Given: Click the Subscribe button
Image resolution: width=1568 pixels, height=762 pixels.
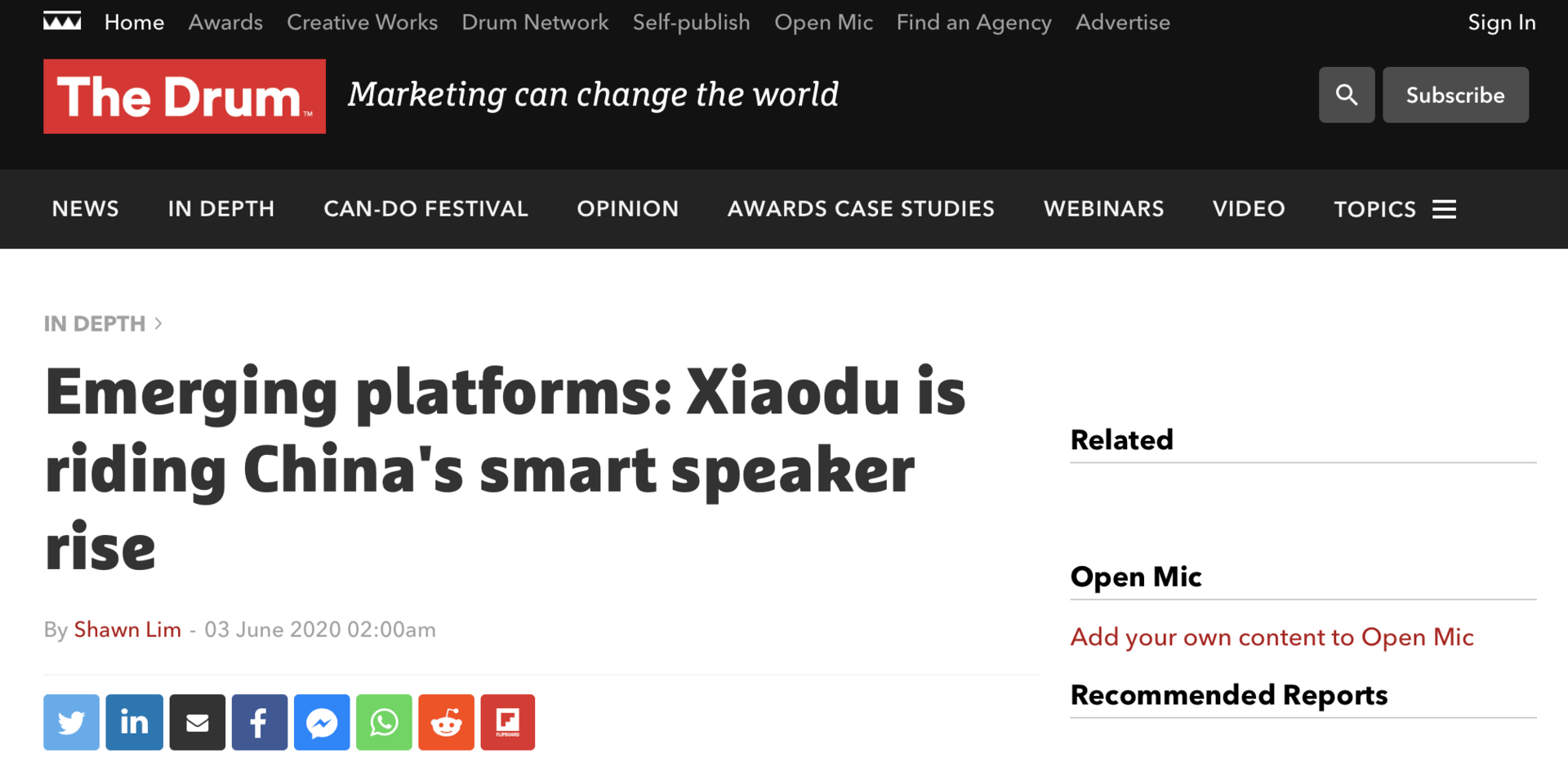Looking at the screenshot, I should click(1455, 95).
